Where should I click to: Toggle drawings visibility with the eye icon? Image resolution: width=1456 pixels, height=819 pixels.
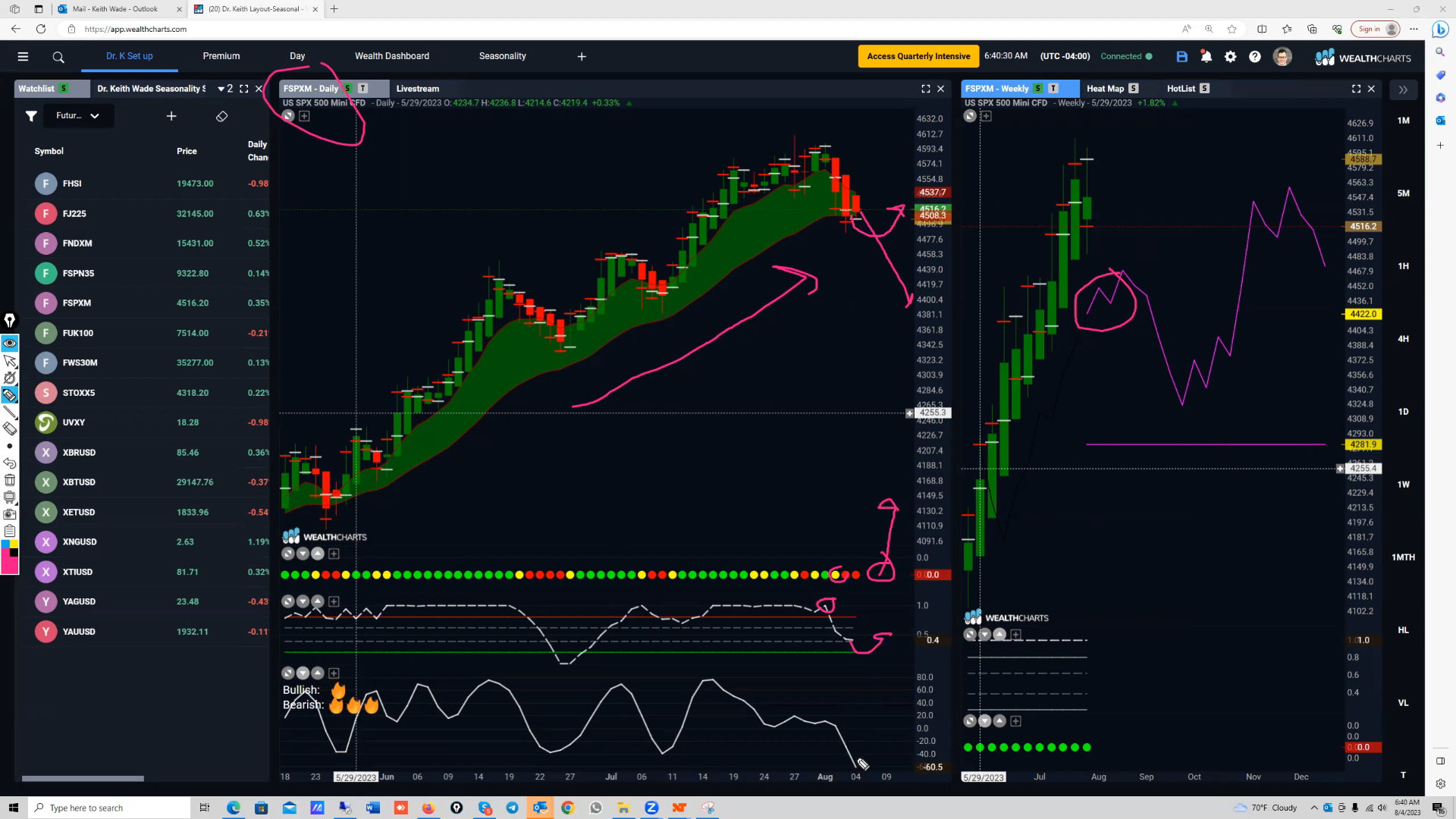point(10,344)
